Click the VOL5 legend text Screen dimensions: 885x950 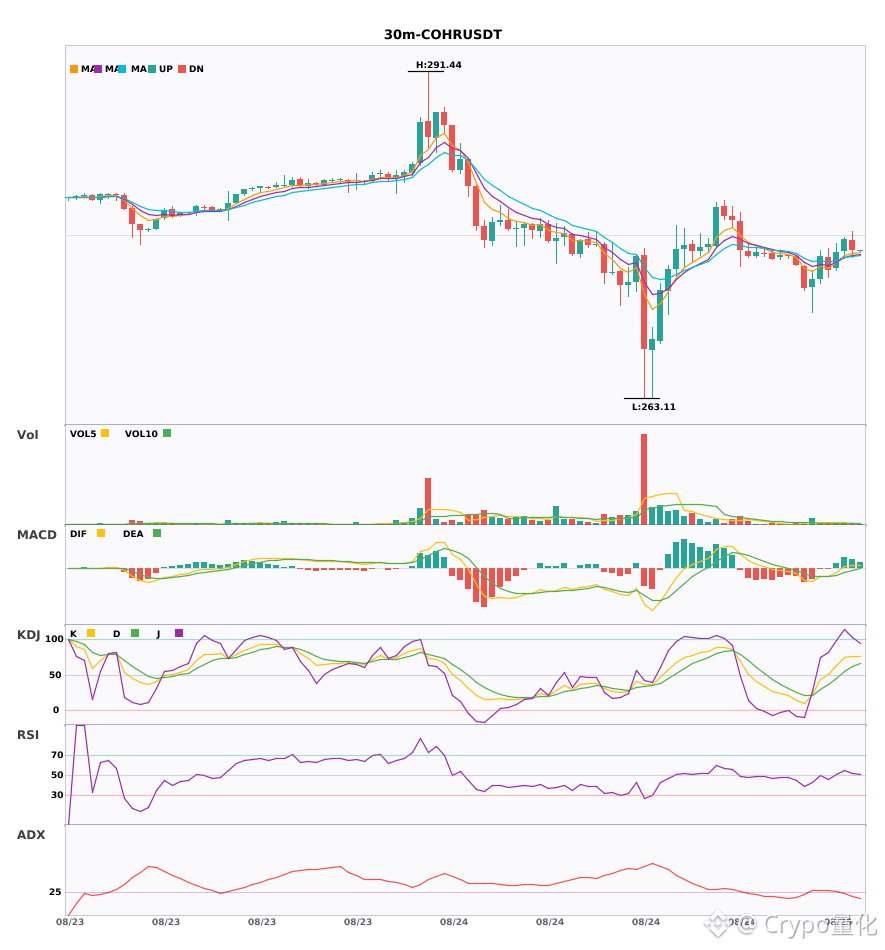pos(83,434)
